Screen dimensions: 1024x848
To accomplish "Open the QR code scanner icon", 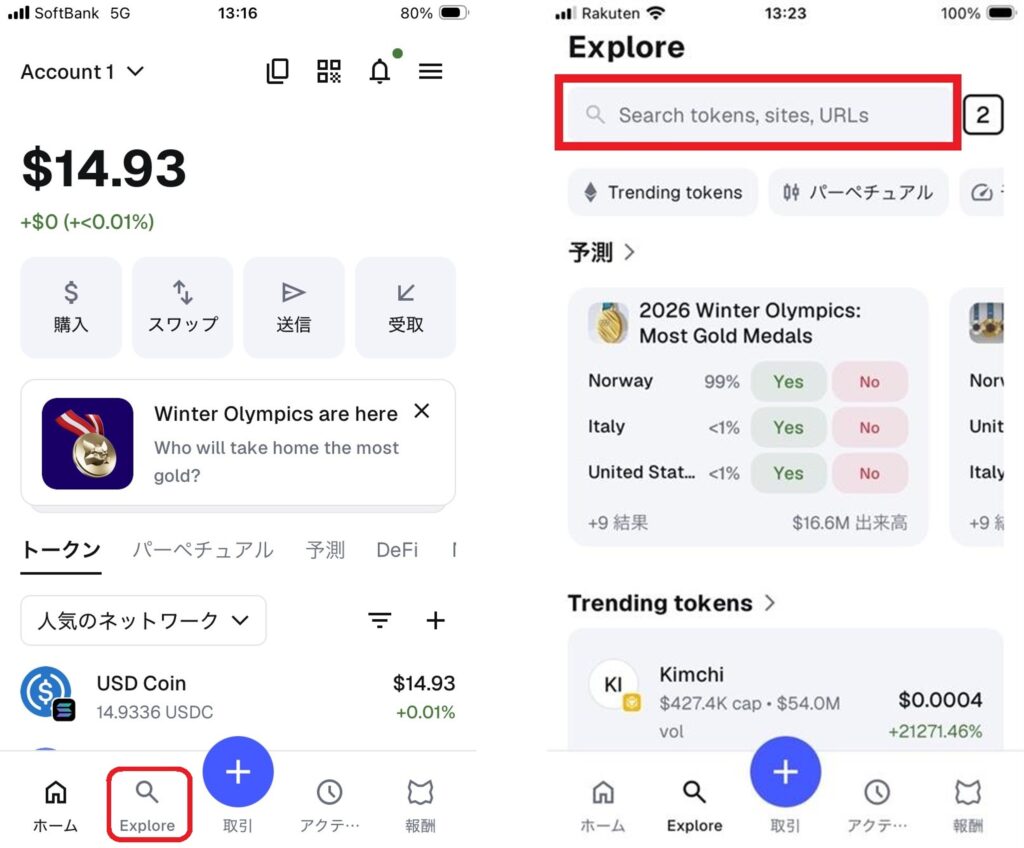I will (x=328, y=71).
